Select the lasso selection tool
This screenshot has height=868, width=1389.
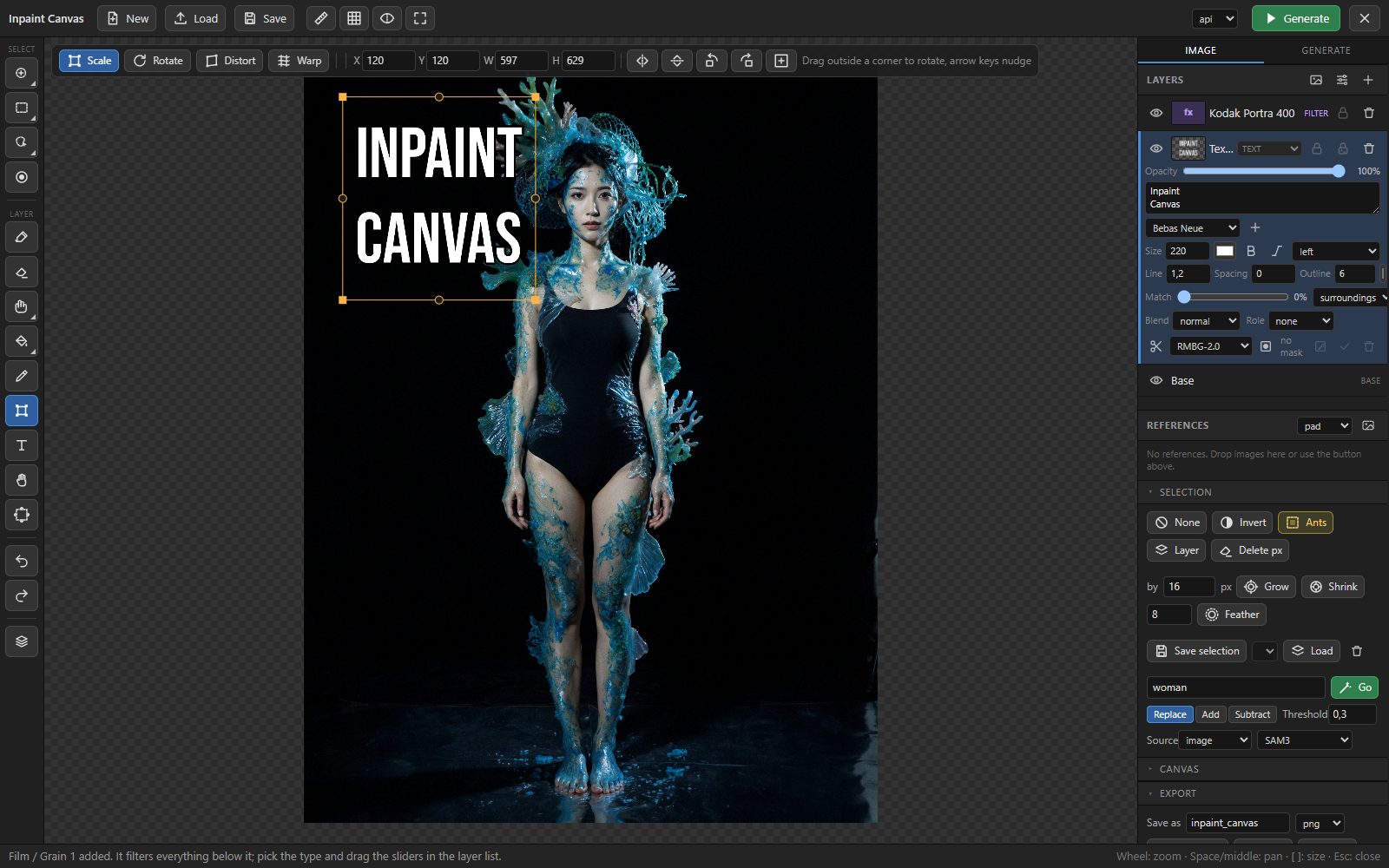click(x=22, y=142)
